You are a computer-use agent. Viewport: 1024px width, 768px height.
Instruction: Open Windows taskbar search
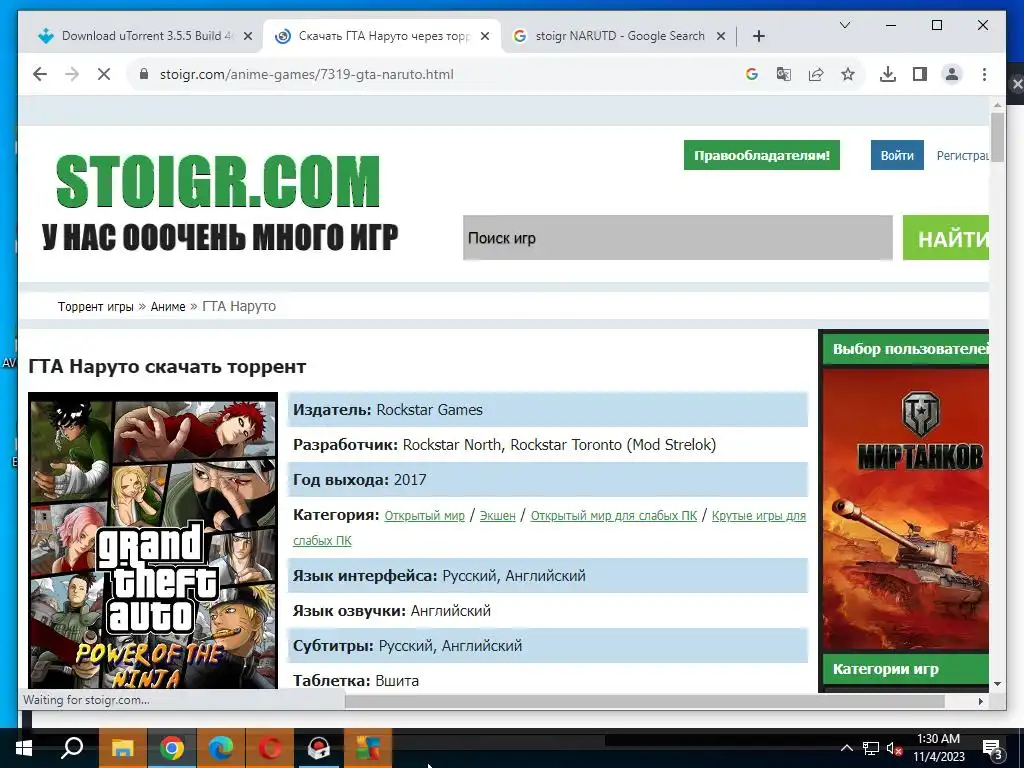pos(72,748)
